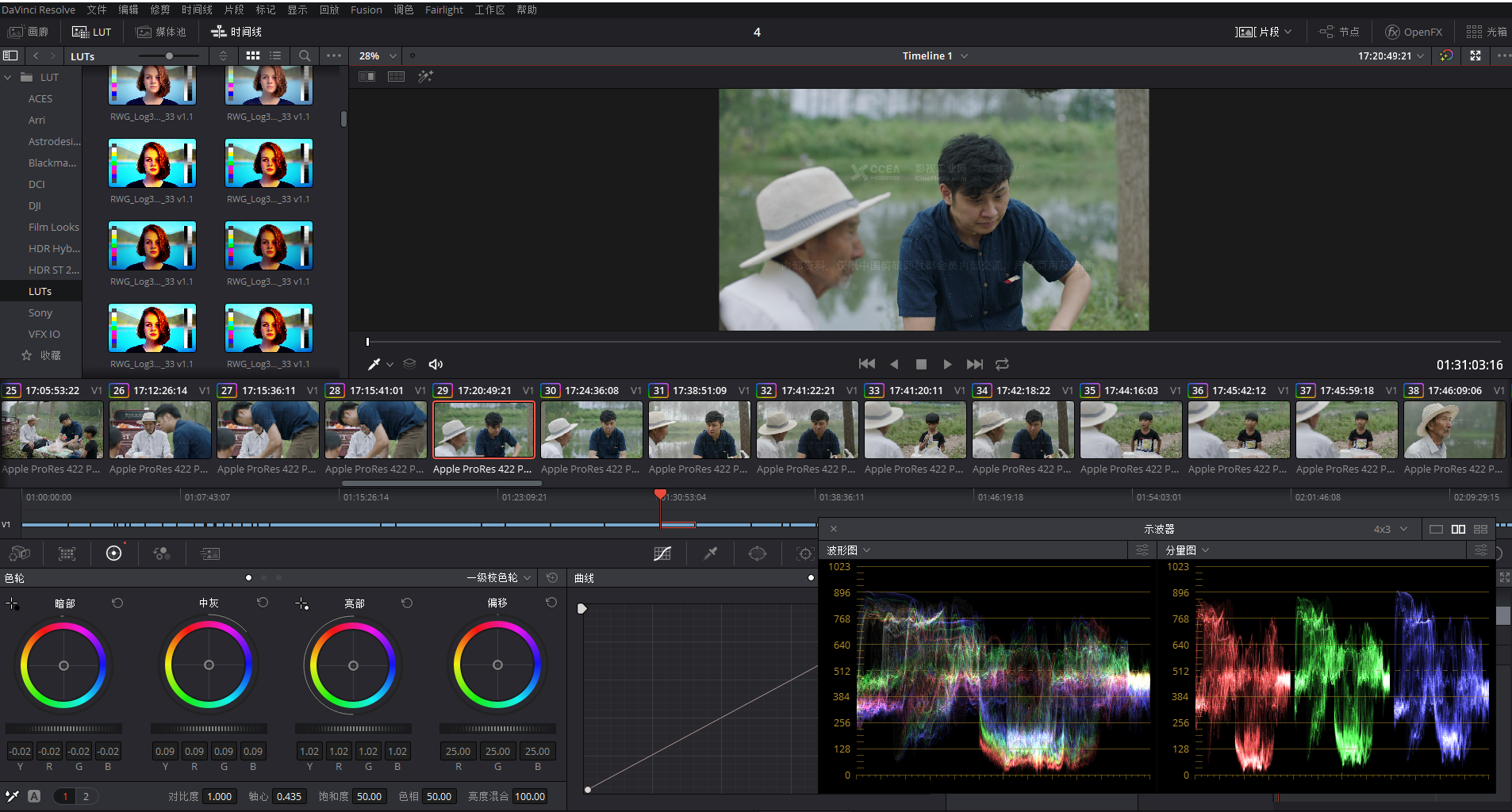Open the Fairlight menu in menu bar
This screenshot has width=1512, height=812.
click(443, 10)
